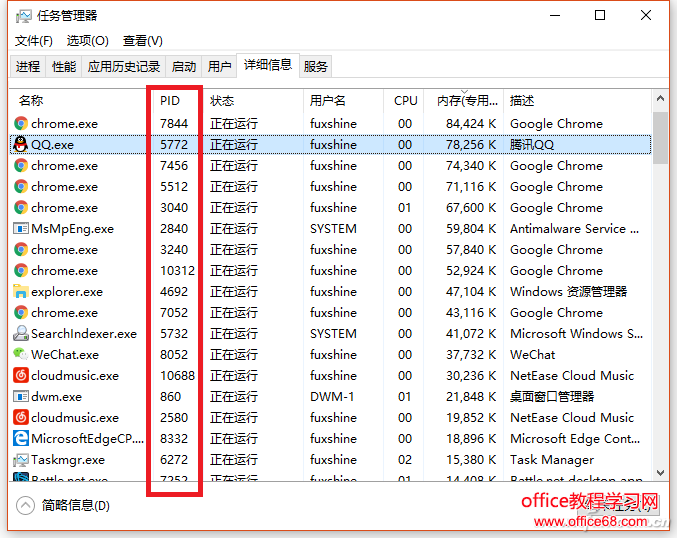Select the QQ.exe process name
The image size is (677, 538).
[x=52, y=145]
